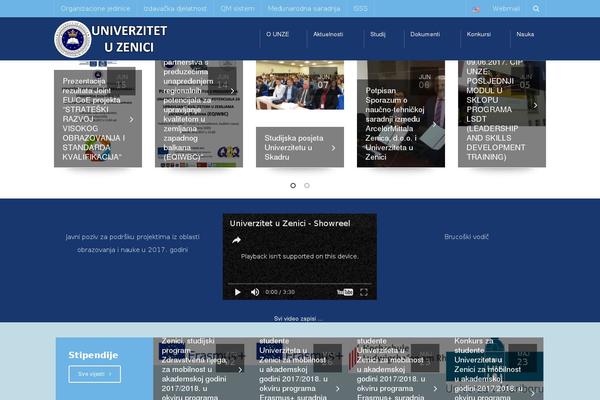
Task: Click the arrow on the EQIWBC news card
Action: click(x=232, y=91)
